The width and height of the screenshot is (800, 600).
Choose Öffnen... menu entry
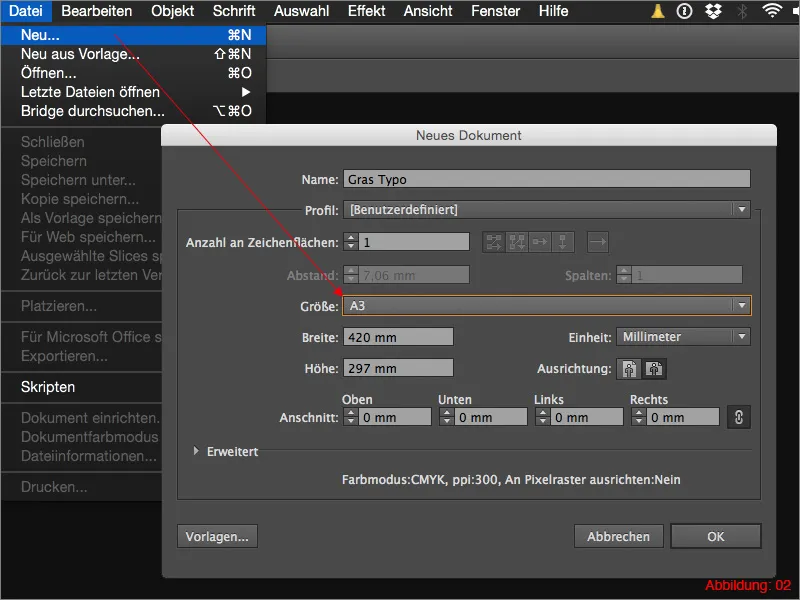(x=133, y=73)
